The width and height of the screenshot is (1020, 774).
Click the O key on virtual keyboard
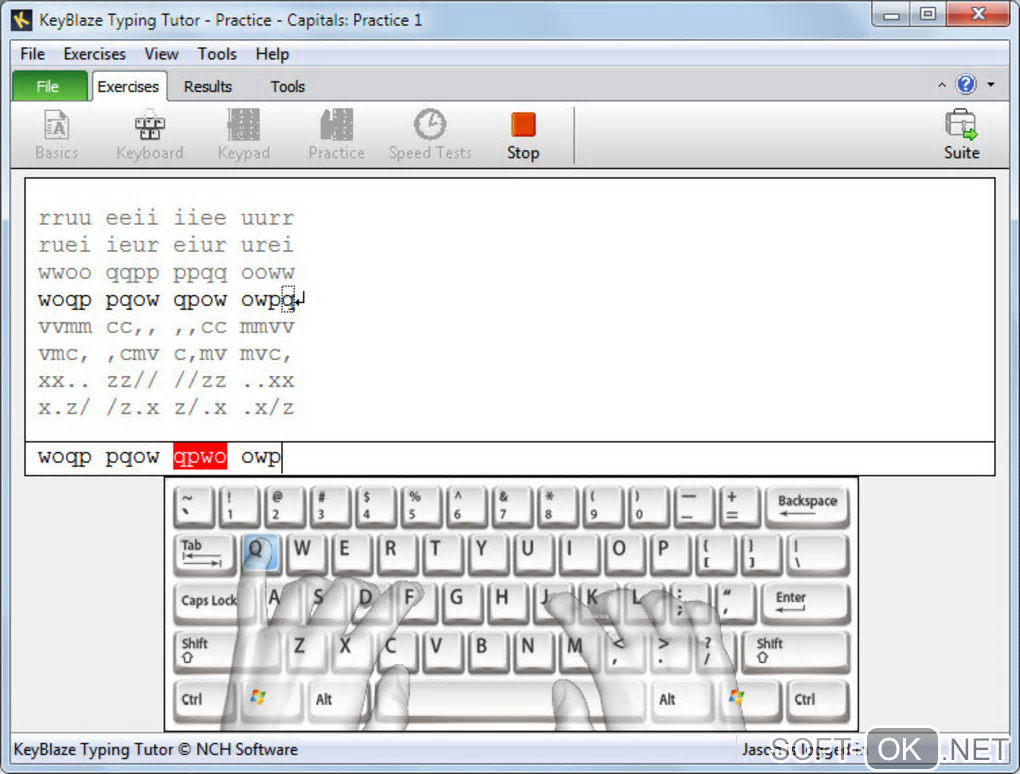point(624,554)
